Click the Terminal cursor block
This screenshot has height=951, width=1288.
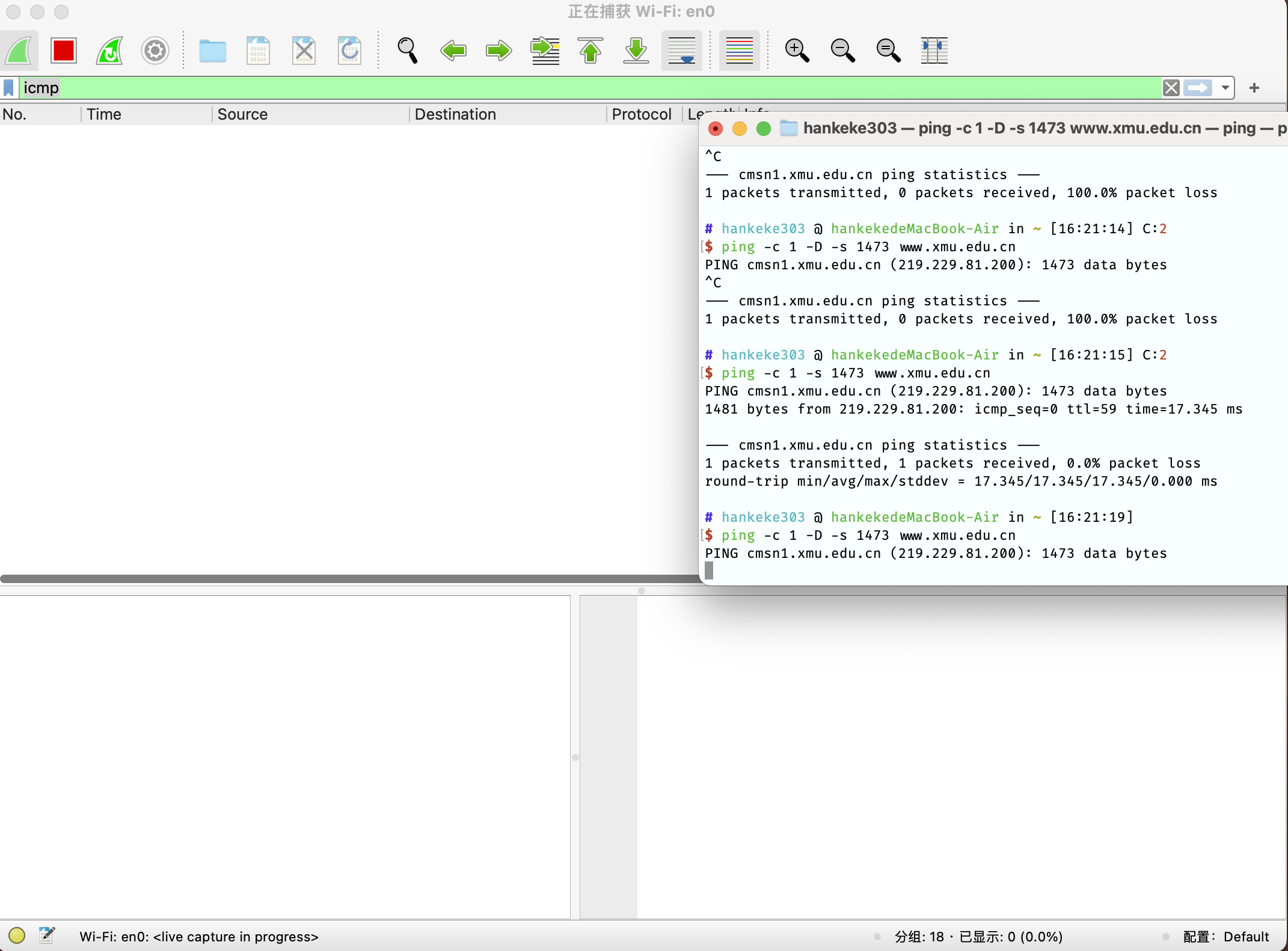[709, 570]
